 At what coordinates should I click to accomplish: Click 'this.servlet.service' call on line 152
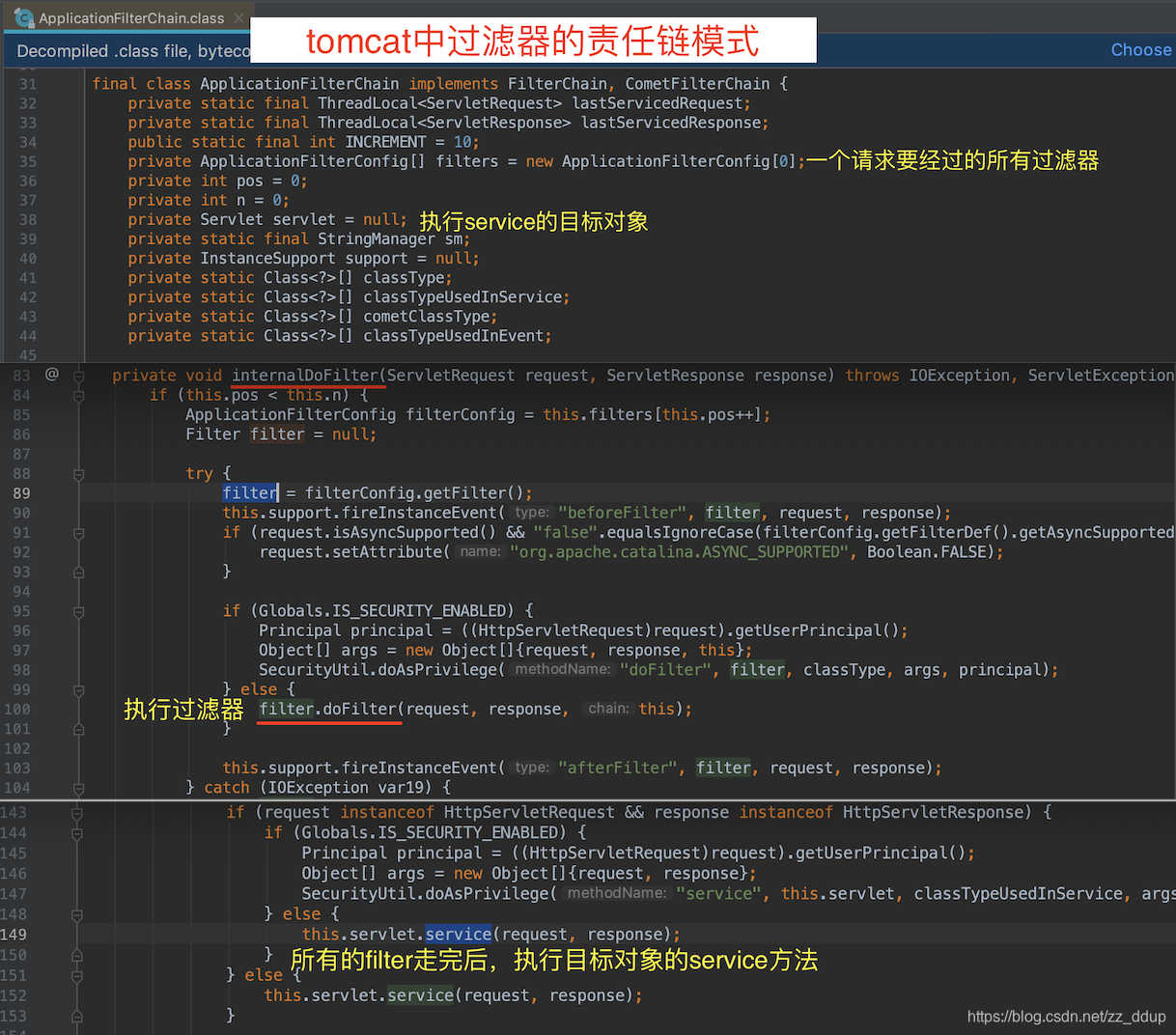(358, 995)
